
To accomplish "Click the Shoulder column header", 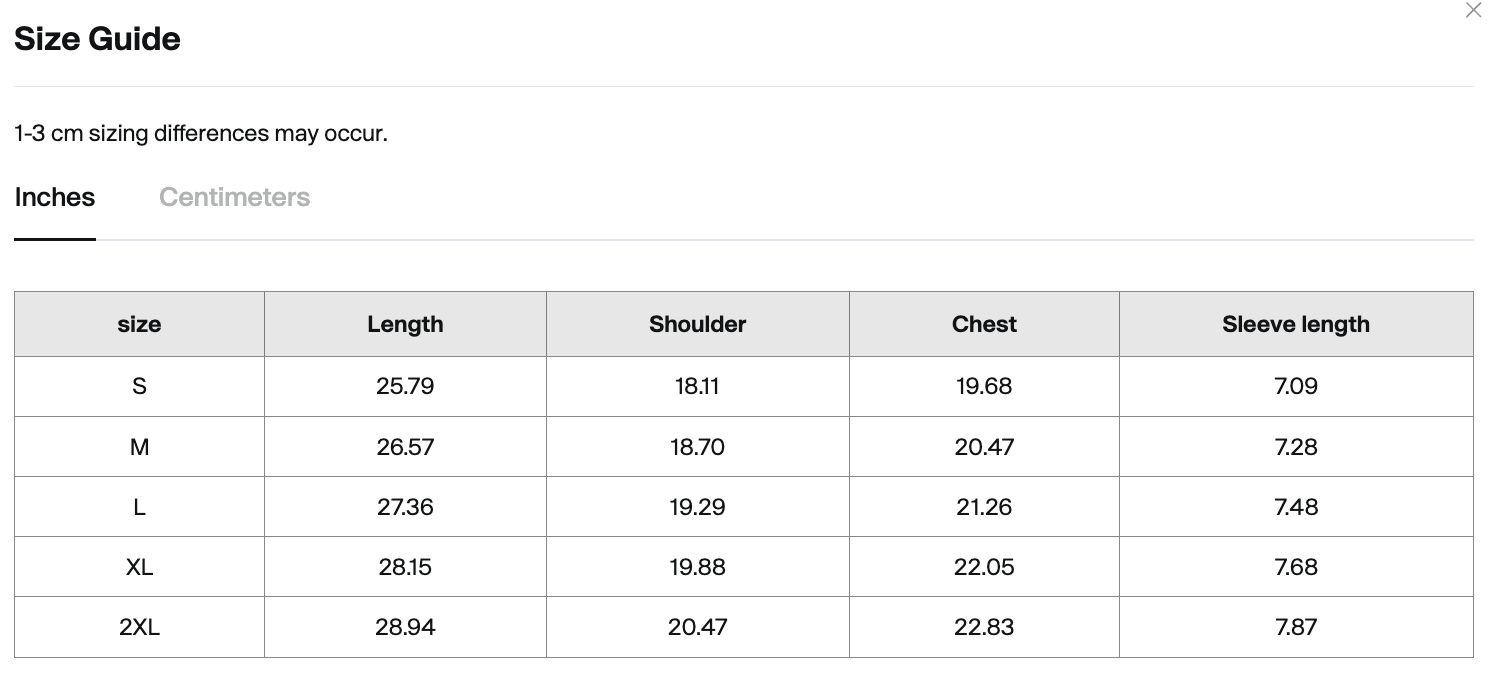I will point(698,324).
